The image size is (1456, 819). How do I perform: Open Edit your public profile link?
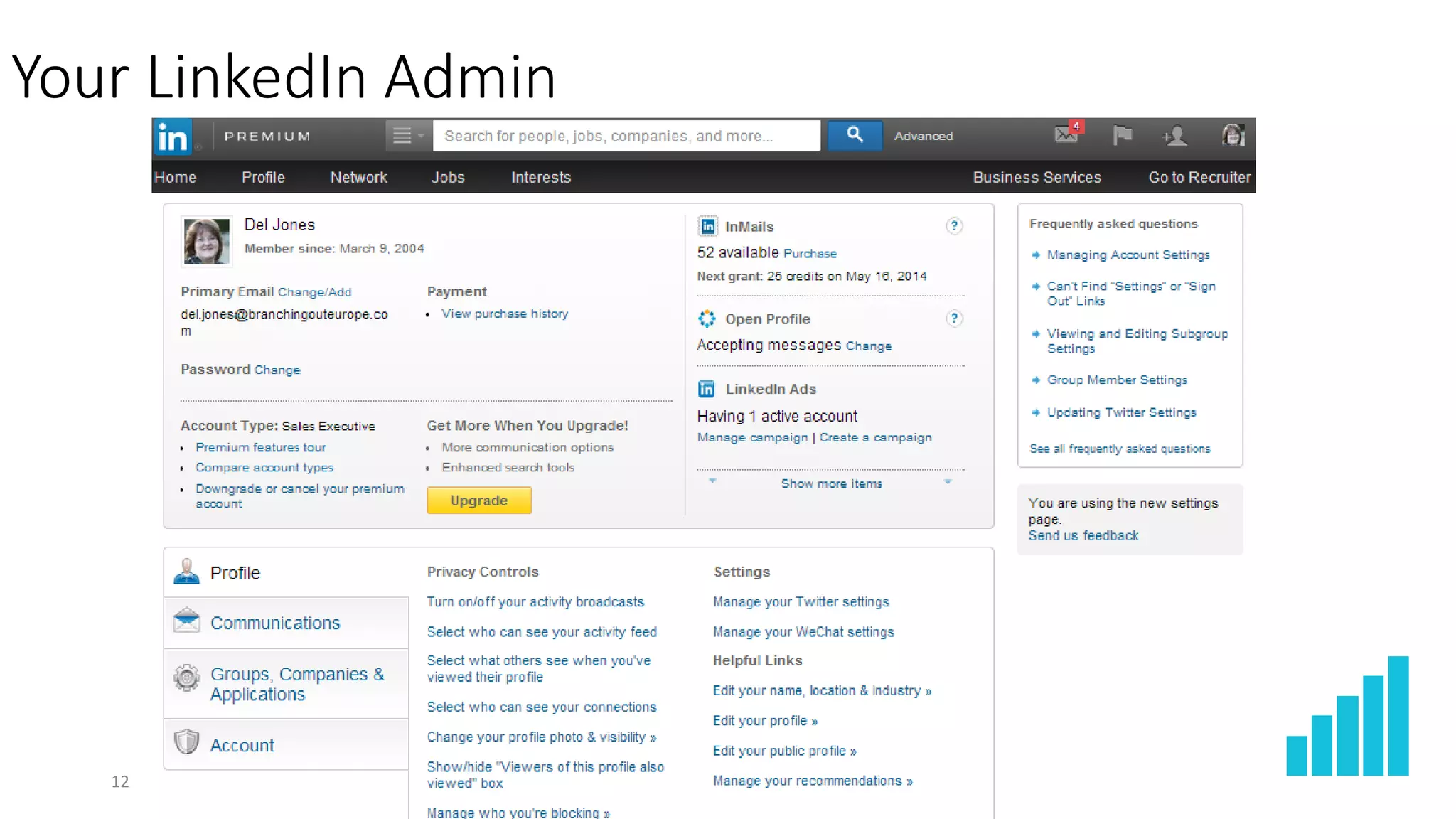coord(785,751)
